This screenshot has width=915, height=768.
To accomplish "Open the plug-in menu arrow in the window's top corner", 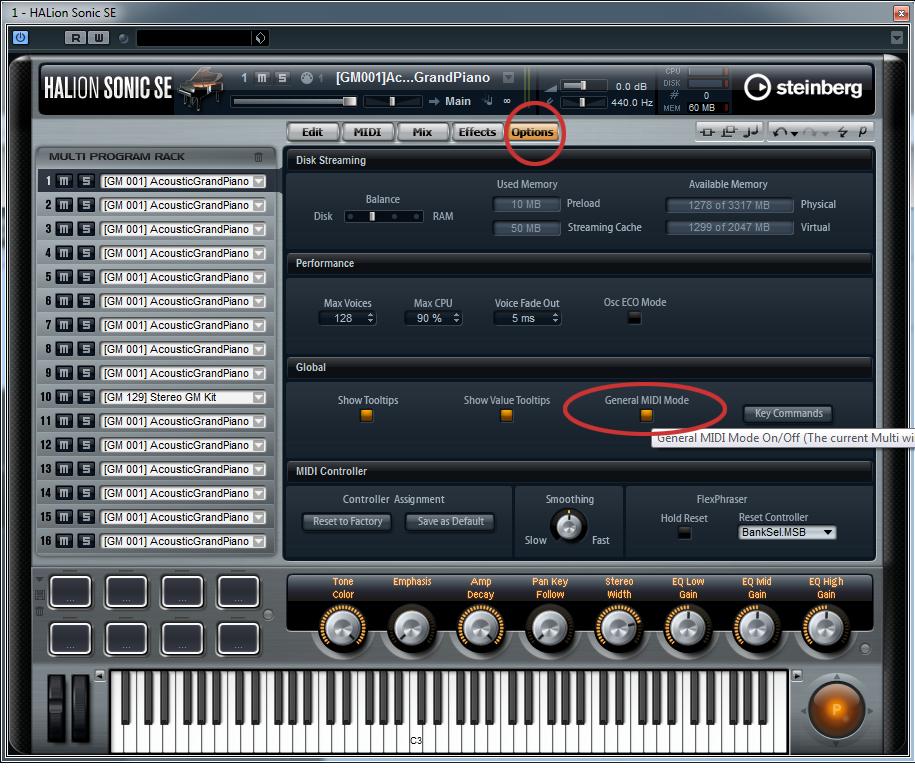I will 897,38.
